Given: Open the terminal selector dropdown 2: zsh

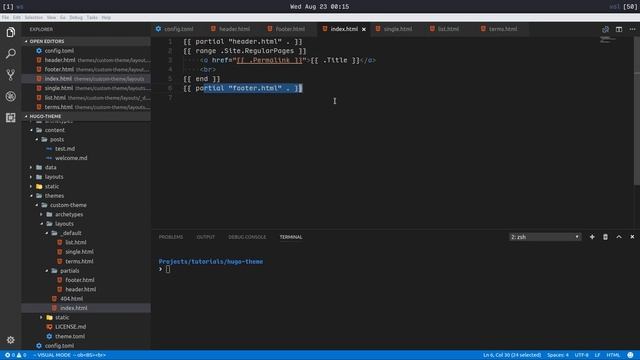Looking at the screenshot, I should pos(545,237).
